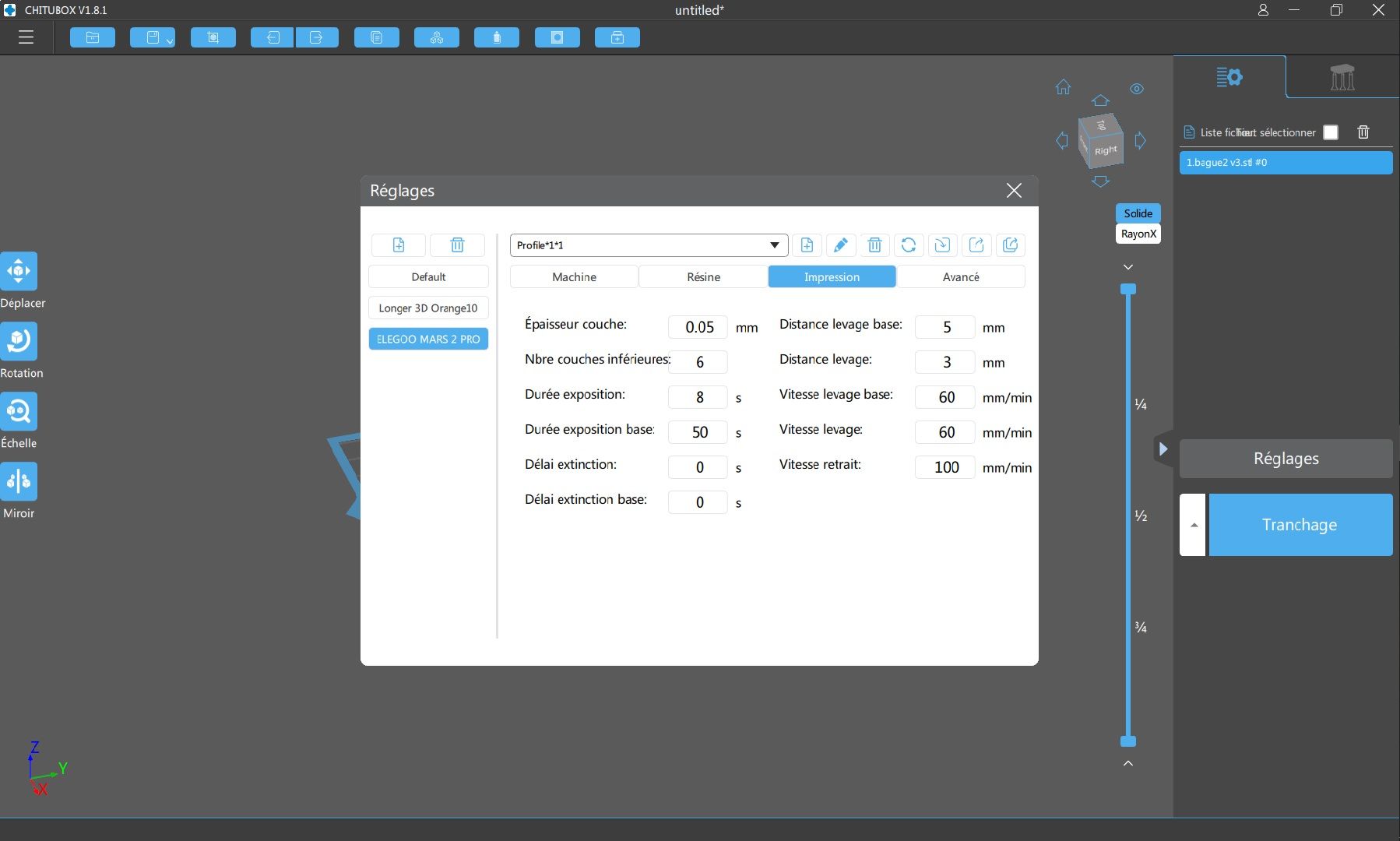Select the ELEGOO MARS 2 PRO machine

click(x=428, y=340)
